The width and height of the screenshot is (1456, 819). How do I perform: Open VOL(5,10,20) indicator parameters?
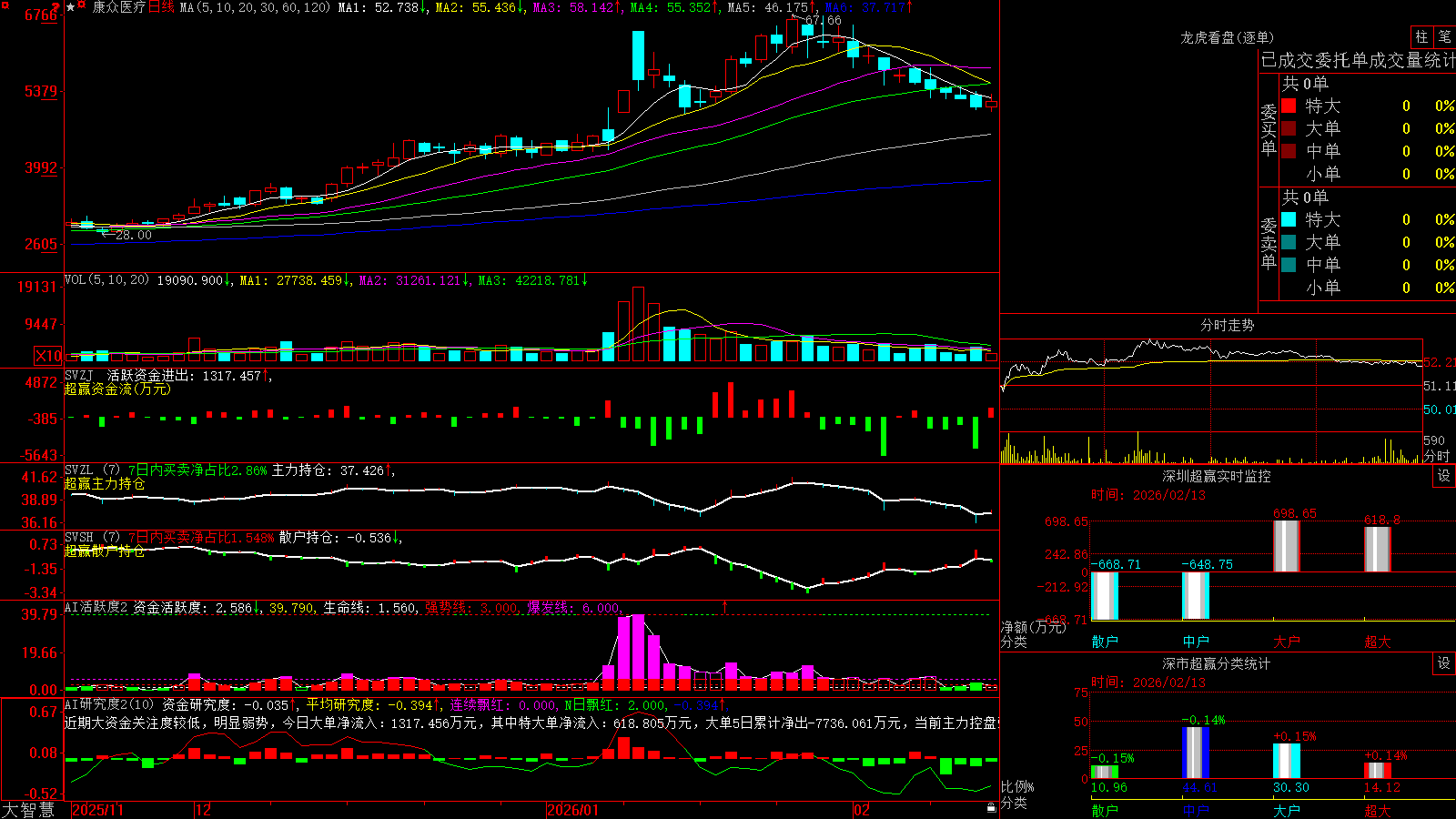(106, 280)
